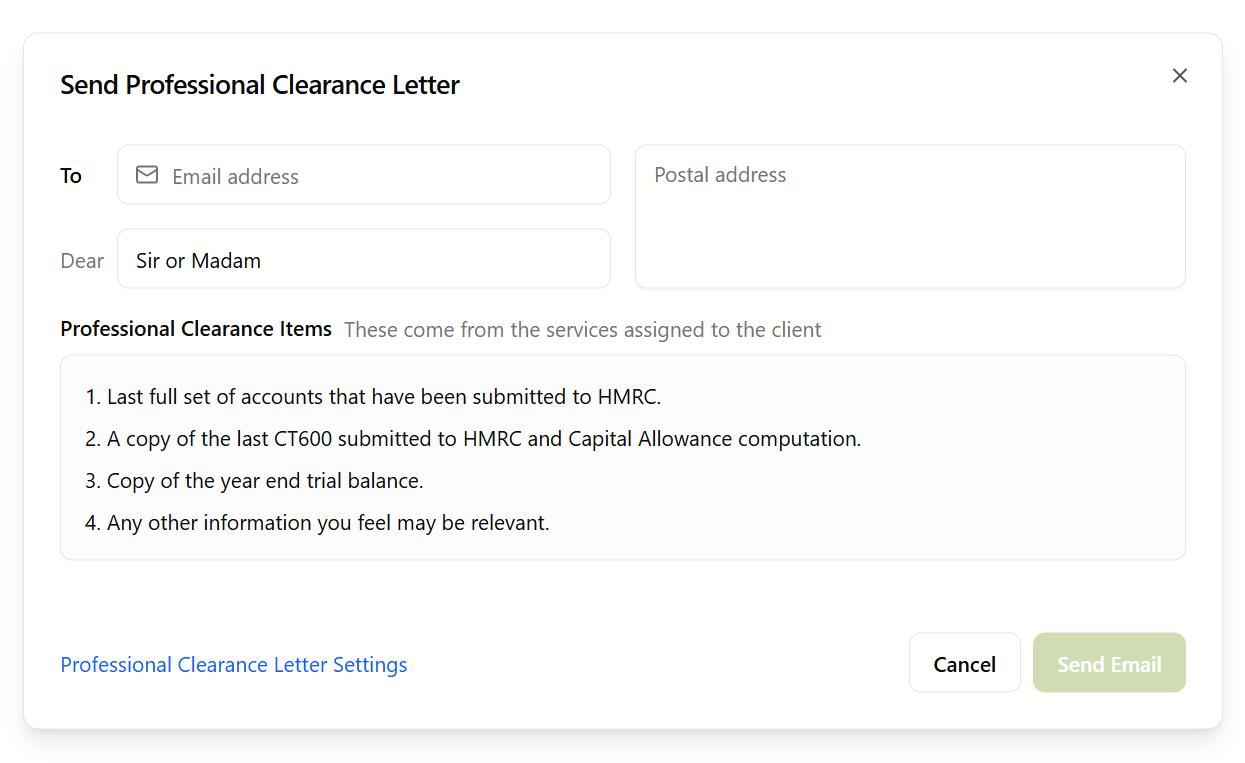
Task: Click the Postal address text area
Action: pyautogui.click(x=909, y=216)
